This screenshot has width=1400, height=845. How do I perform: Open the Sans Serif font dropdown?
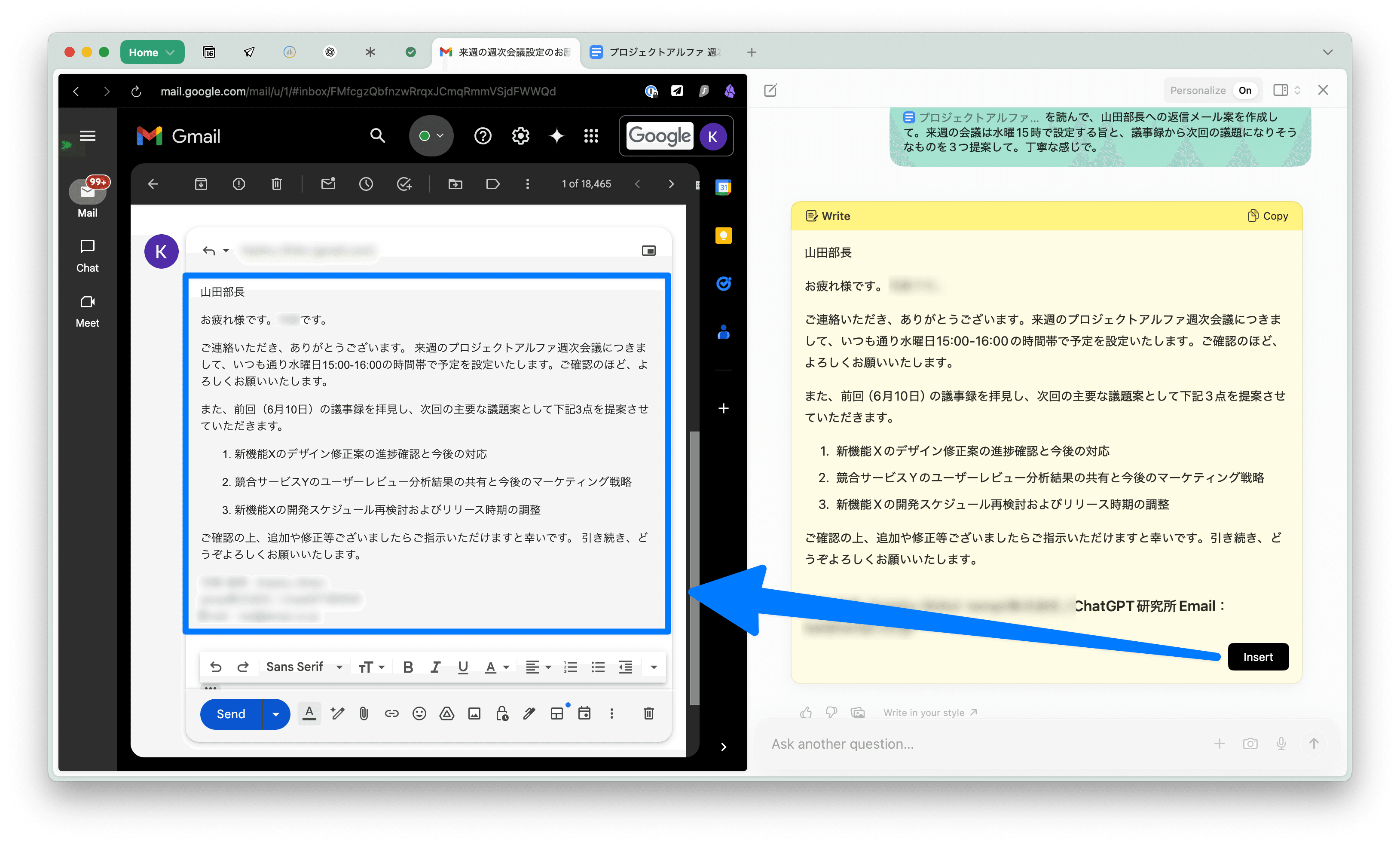304,667
